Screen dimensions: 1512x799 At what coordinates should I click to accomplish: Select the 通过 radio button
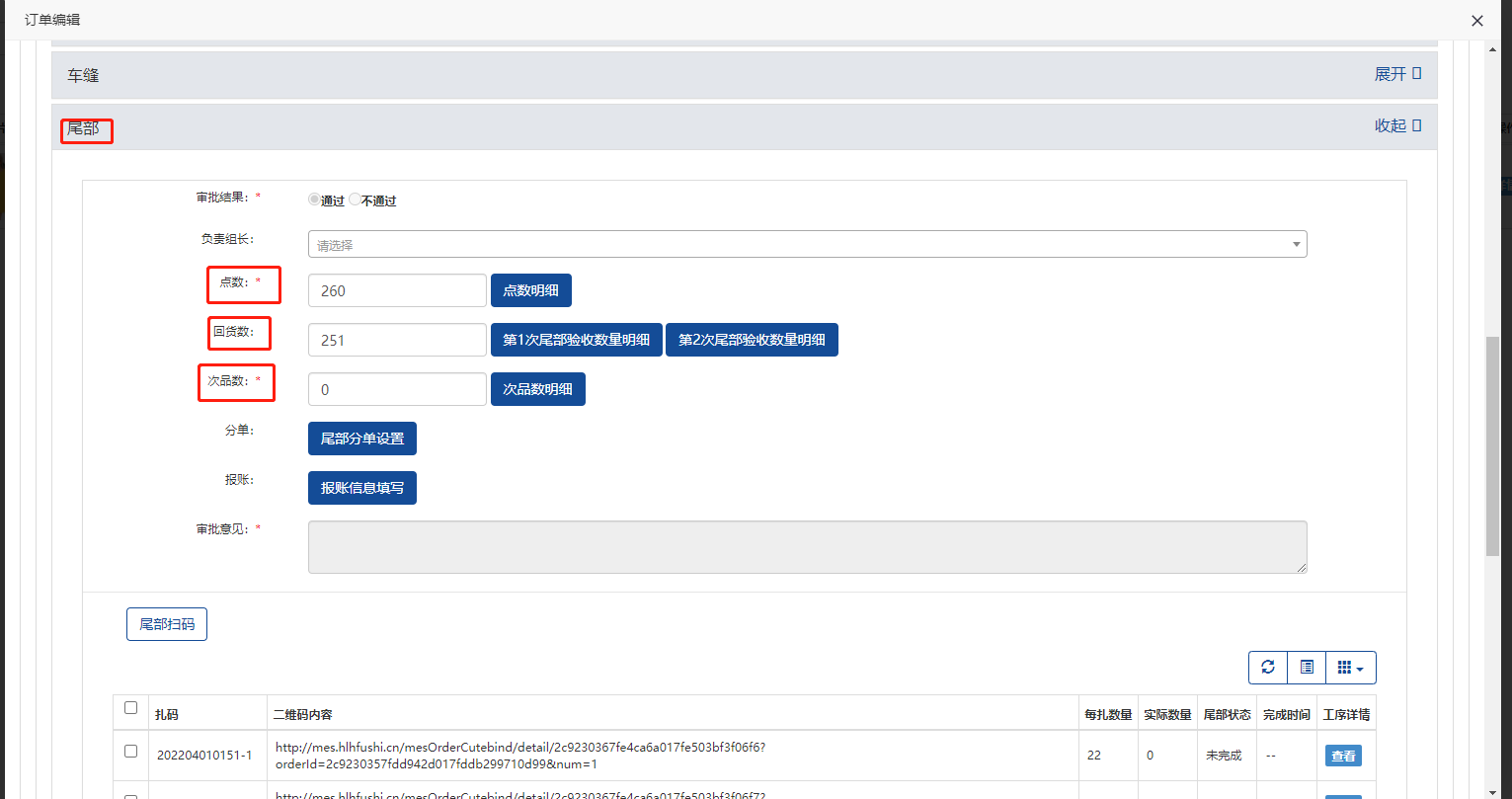click(x=315, y=200)
